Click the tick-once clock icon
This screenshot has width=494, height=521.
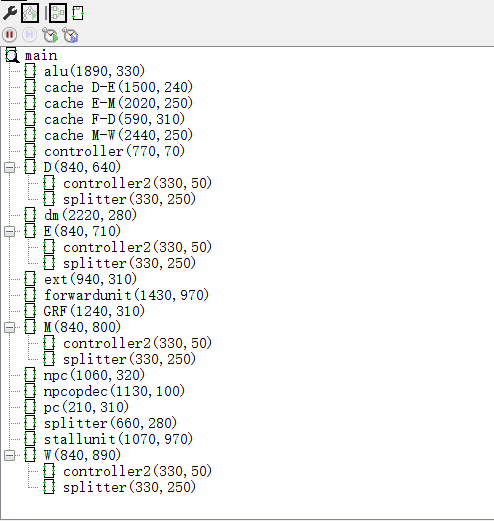coord(70,35)
